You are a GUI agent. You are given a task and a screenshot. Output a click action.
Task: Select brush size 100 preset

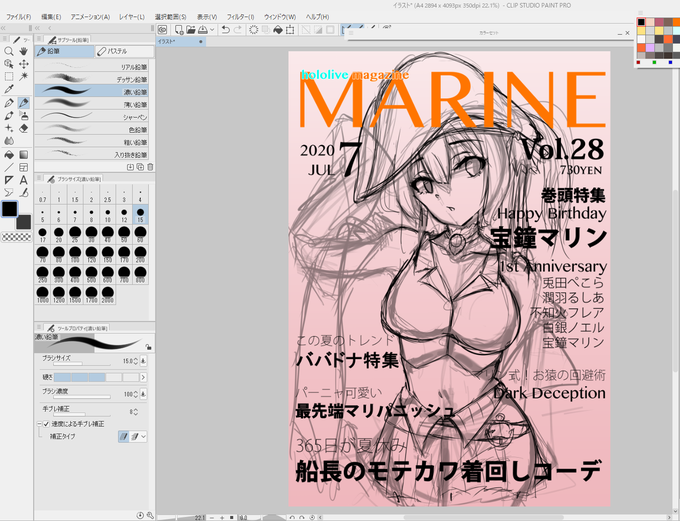point(75,254)
